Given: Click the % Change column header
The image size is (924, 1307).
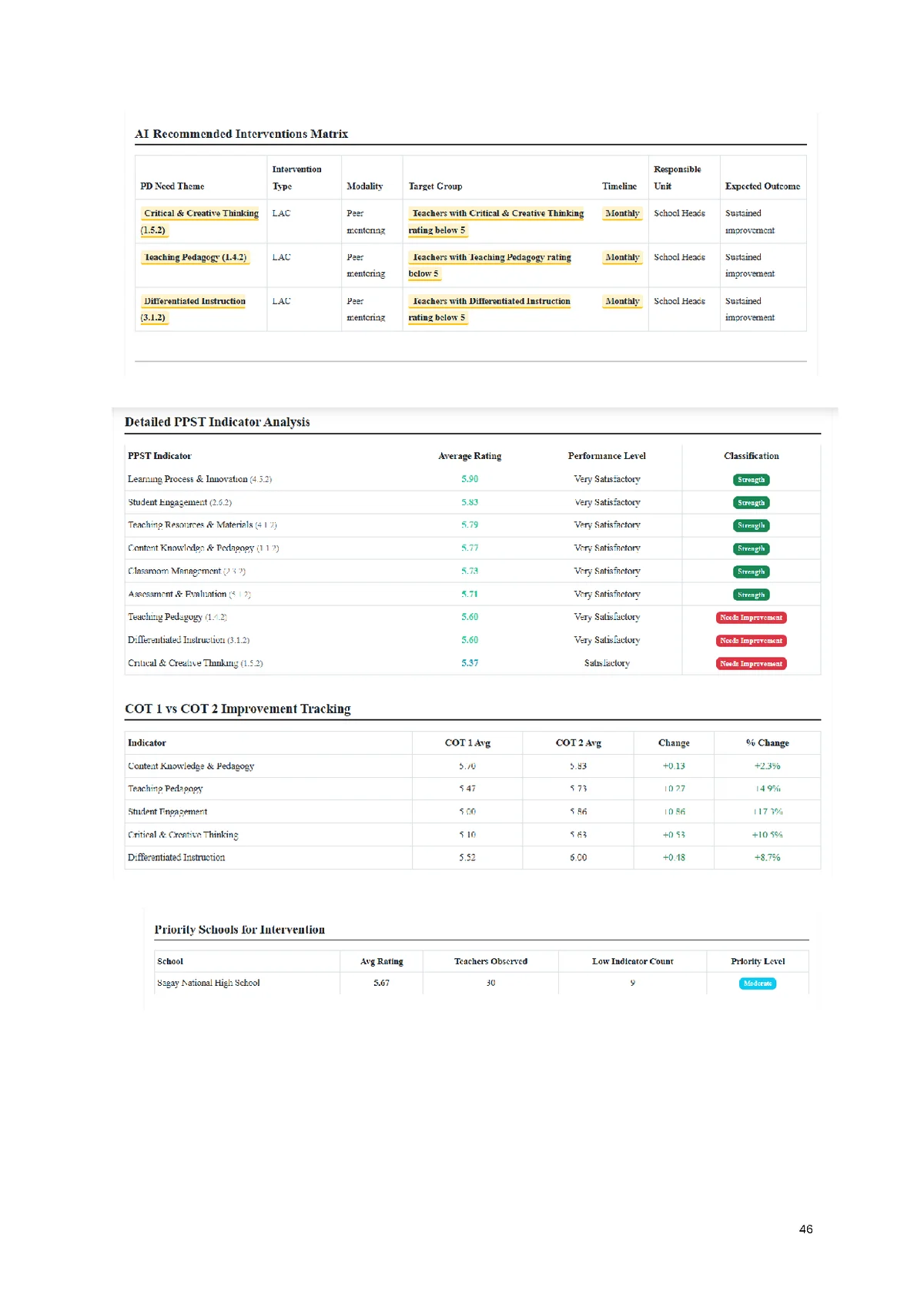Looking at the screenshot, I should point(767,743).
